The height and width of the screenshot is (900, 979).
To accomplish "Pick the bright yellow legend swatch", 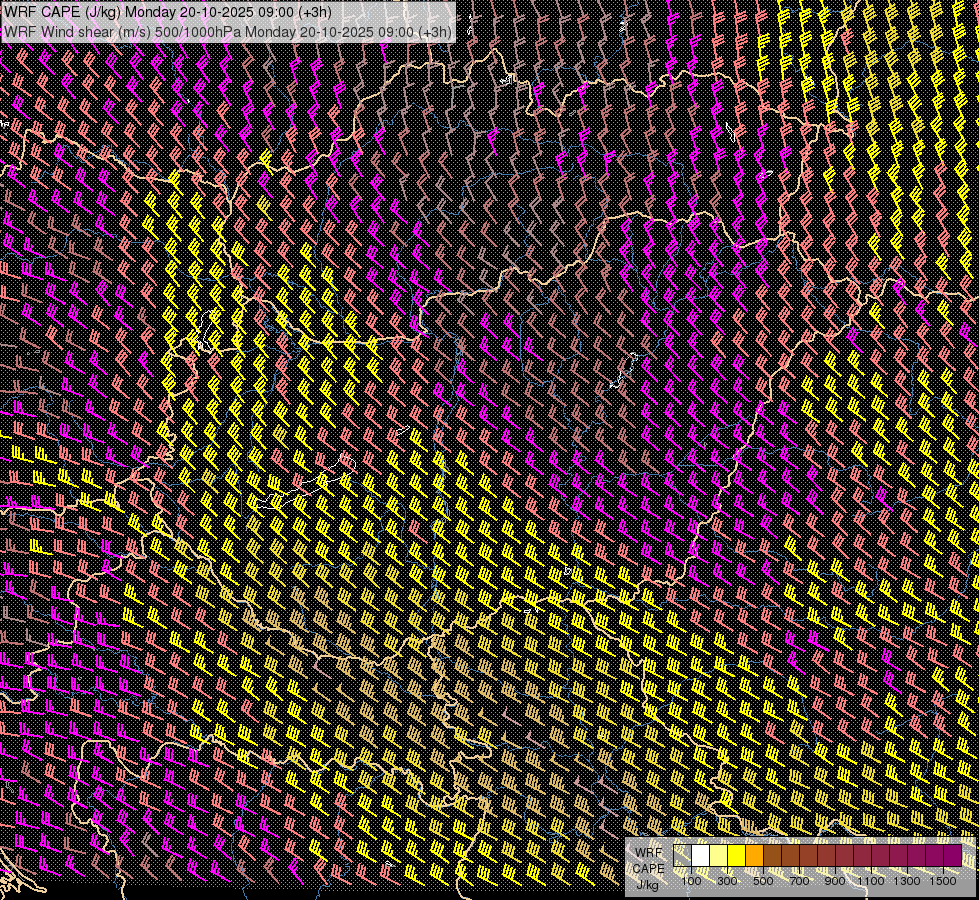I will pos(736,856).
